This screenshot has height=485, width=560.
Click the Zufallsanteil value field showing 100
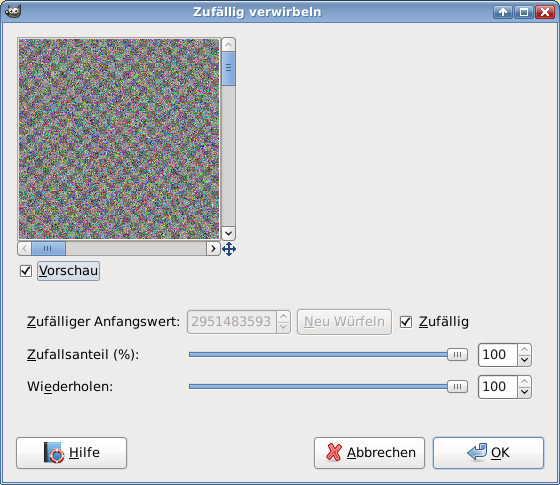click(498, 355)
